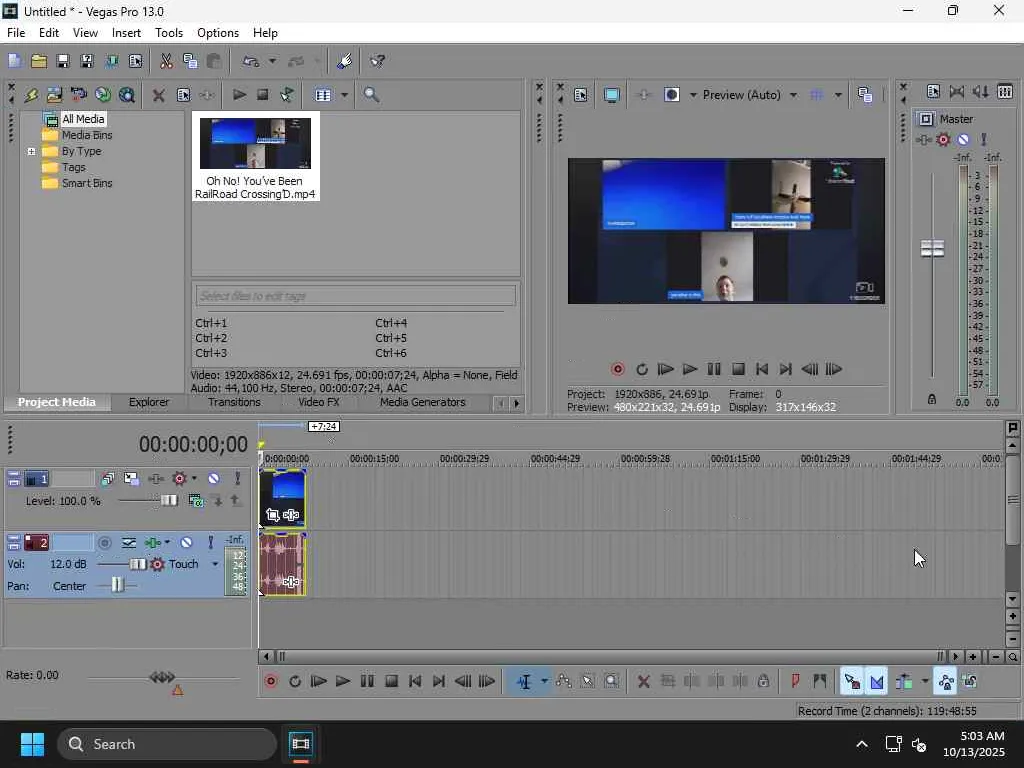Click the audio track Pan slider handle

coord(117,584)
